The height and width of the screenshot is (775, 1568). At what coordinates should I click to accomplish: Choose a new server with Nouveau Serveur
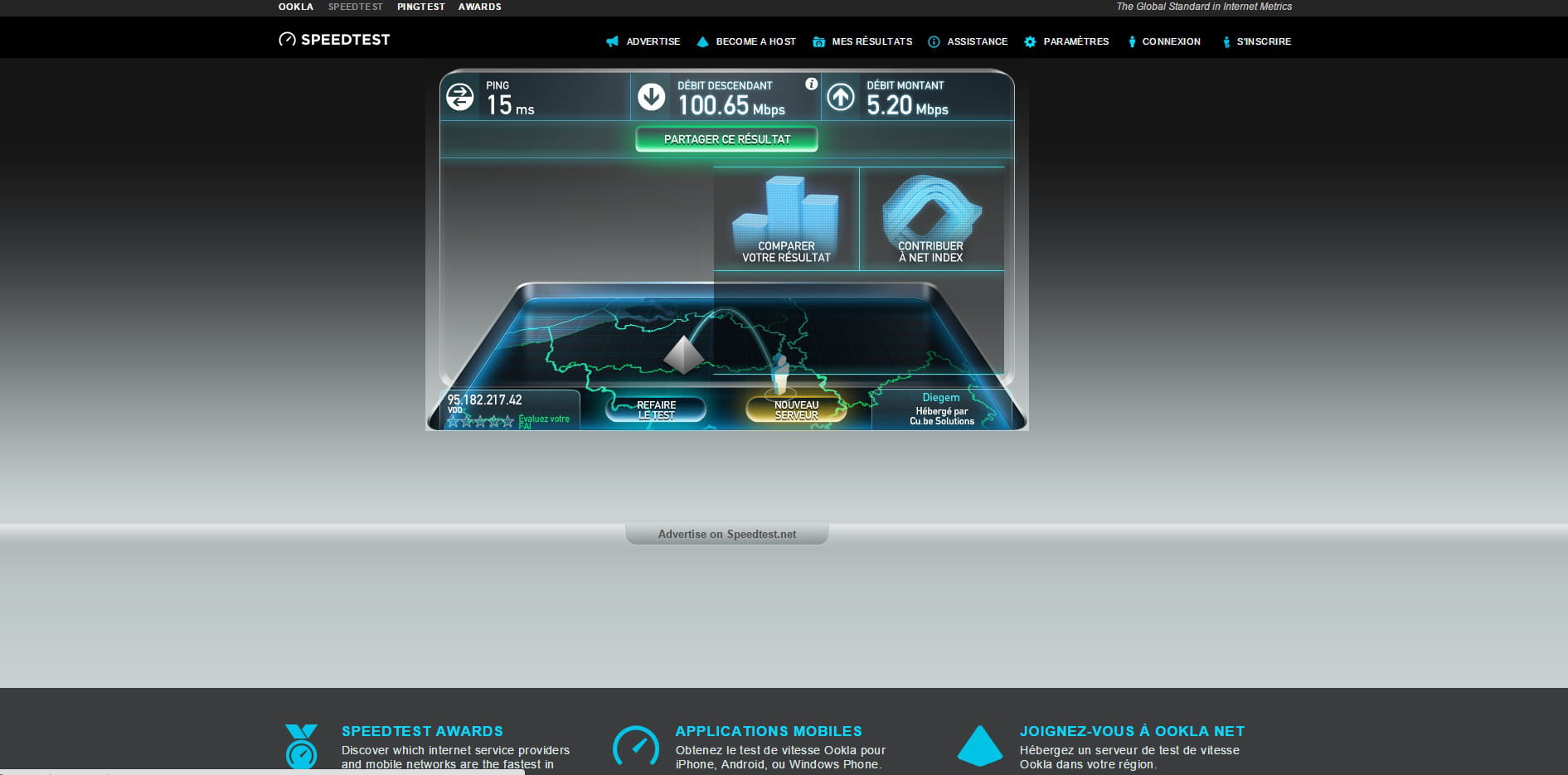tap(796, 409)
